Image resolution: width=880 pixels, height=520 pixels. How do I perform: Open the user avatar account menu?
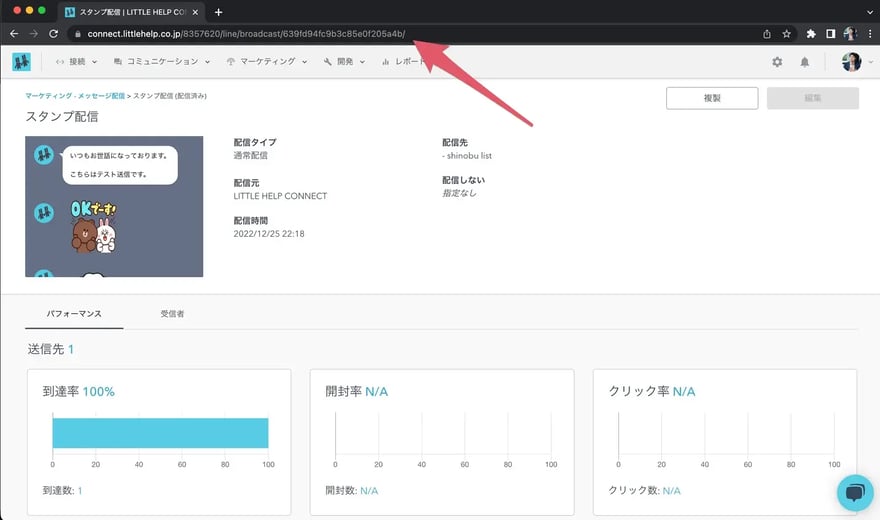(x=853, y=62)
